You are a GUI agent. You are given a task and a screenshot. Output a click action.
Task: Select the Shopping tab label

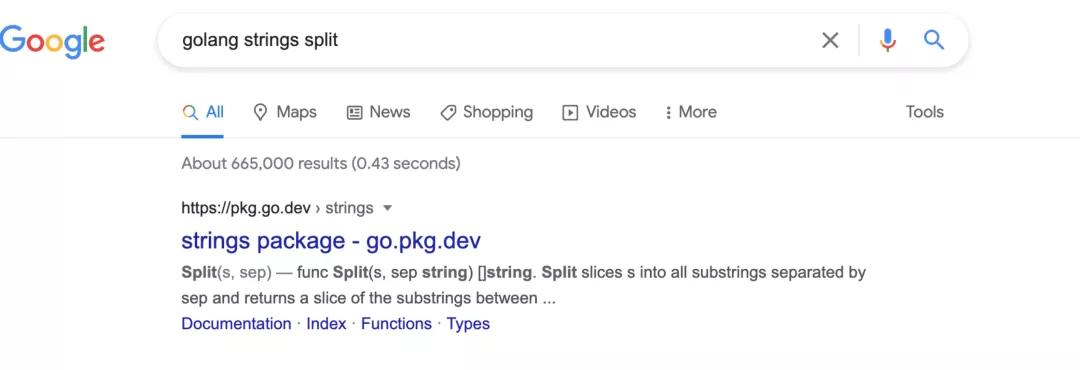(498, 112)
